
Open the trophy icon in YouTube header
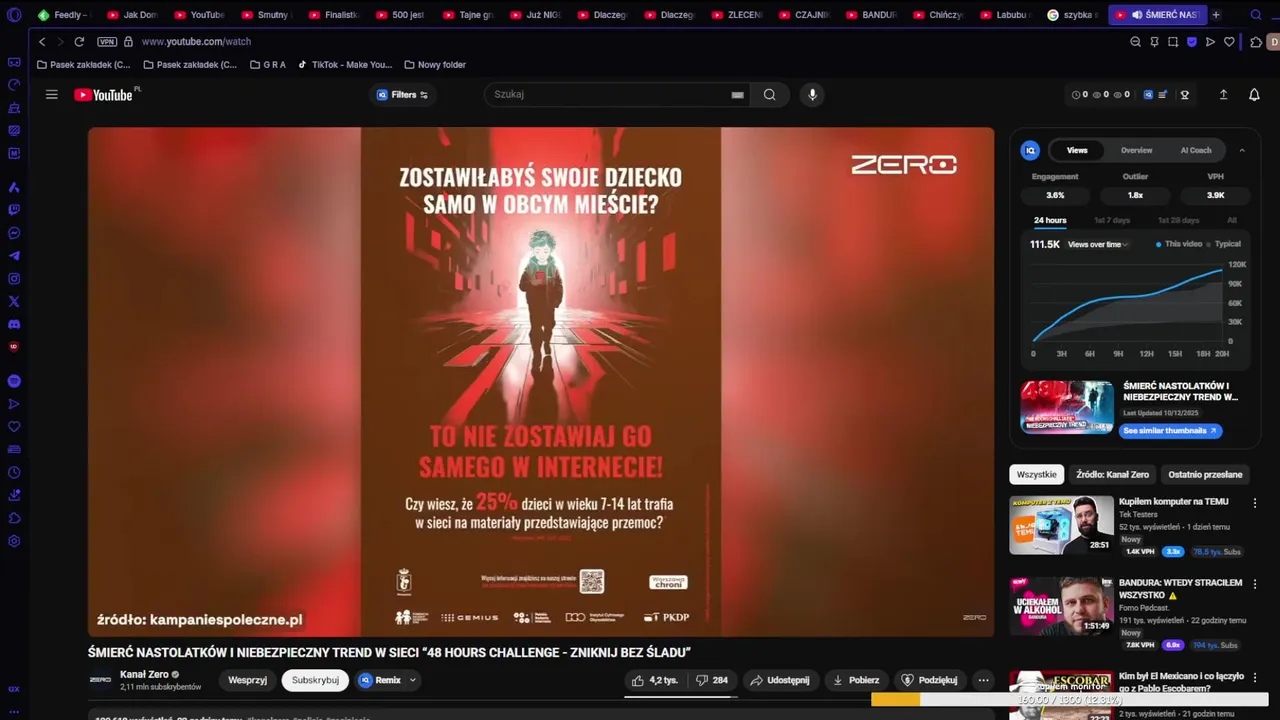pyautogui.click(x=1185, y=95)
